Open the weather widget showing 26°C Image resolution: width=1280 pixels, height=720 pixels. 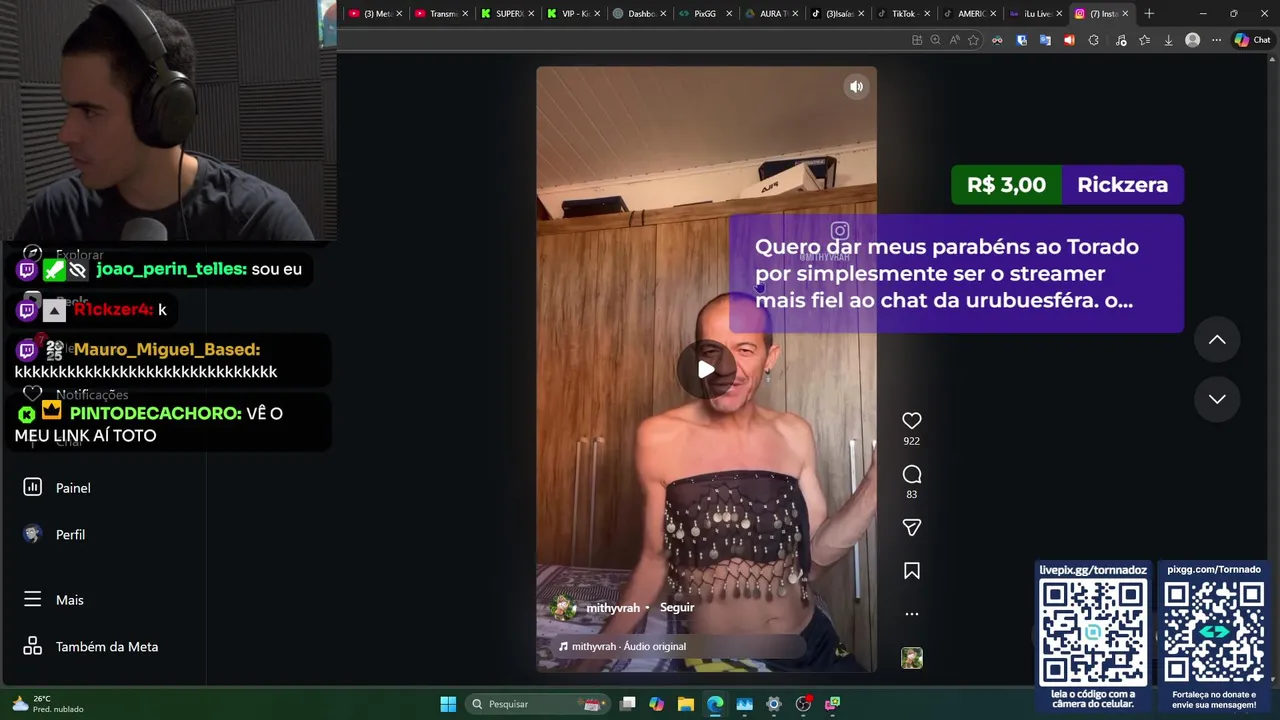pyautogui.click(x=47, y=704)
